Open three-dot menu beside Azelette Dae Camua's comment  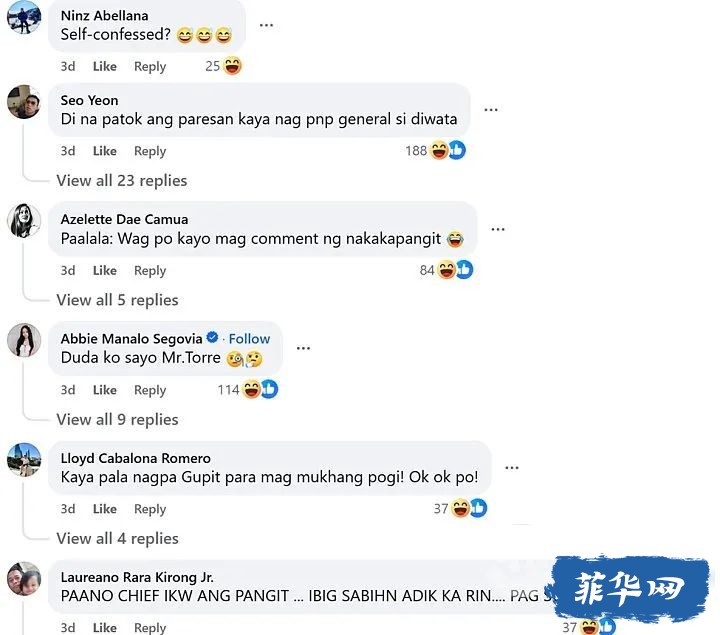tap(498, 229)
